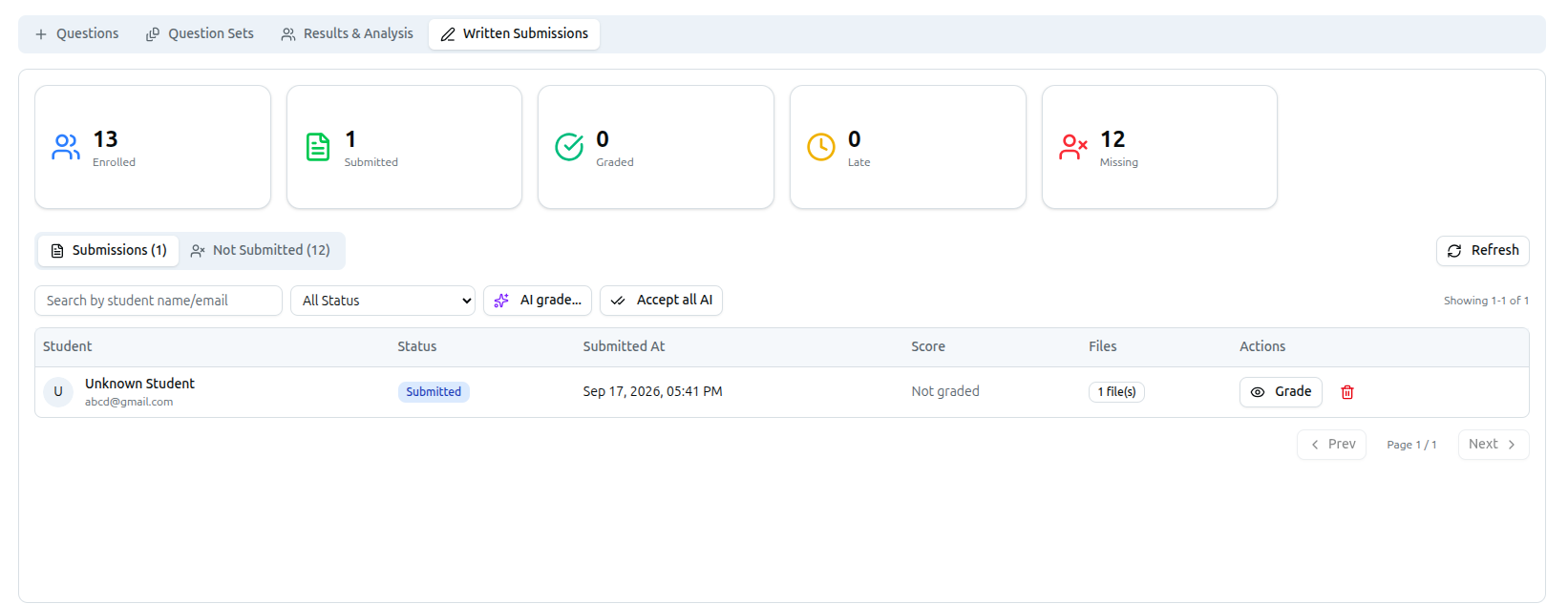1568x604 pixels.
Task: Click the Student column header
Action: 68,346
